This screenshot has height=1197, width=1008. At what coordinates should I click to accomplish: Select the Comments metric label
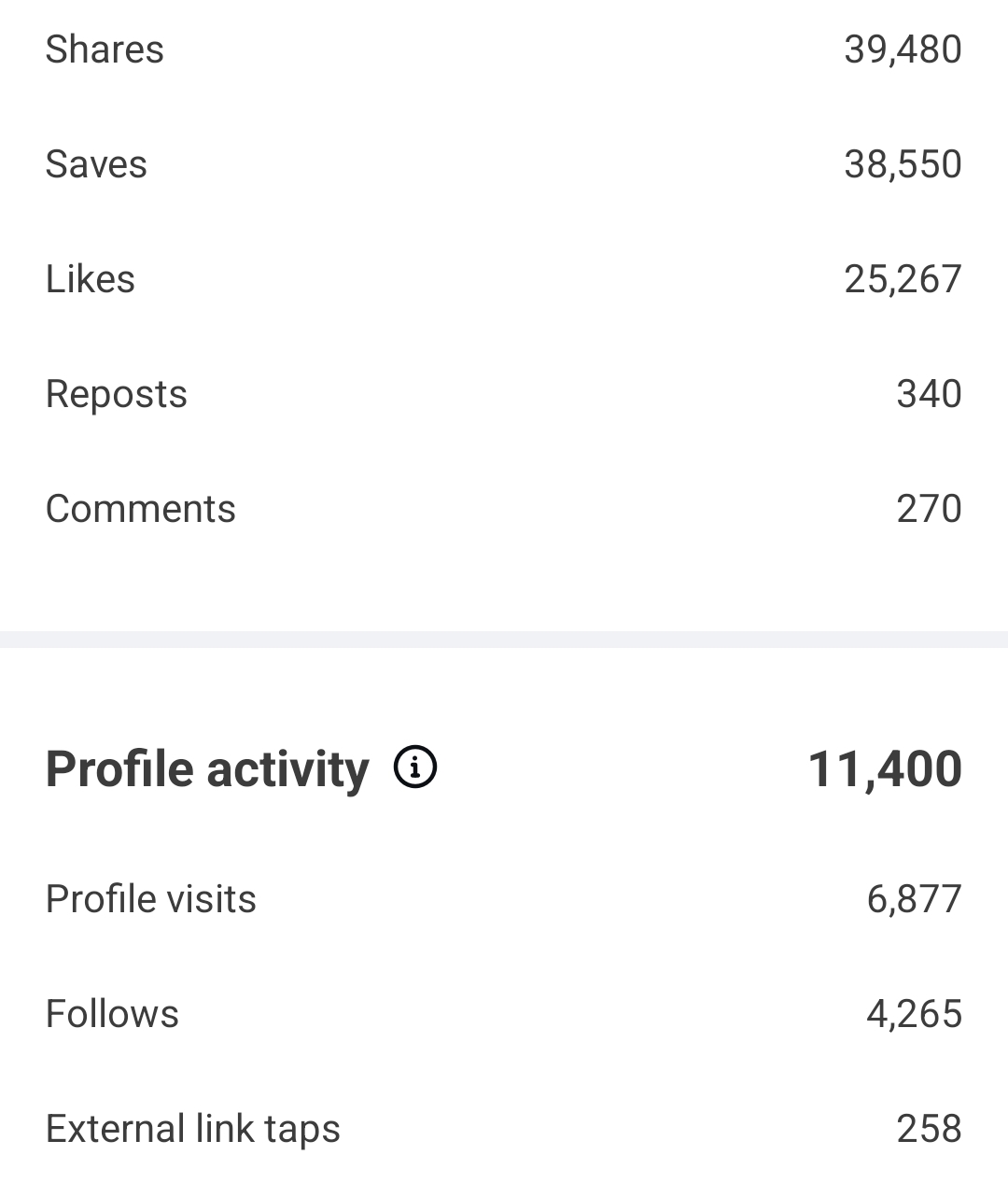coord(141,509)
